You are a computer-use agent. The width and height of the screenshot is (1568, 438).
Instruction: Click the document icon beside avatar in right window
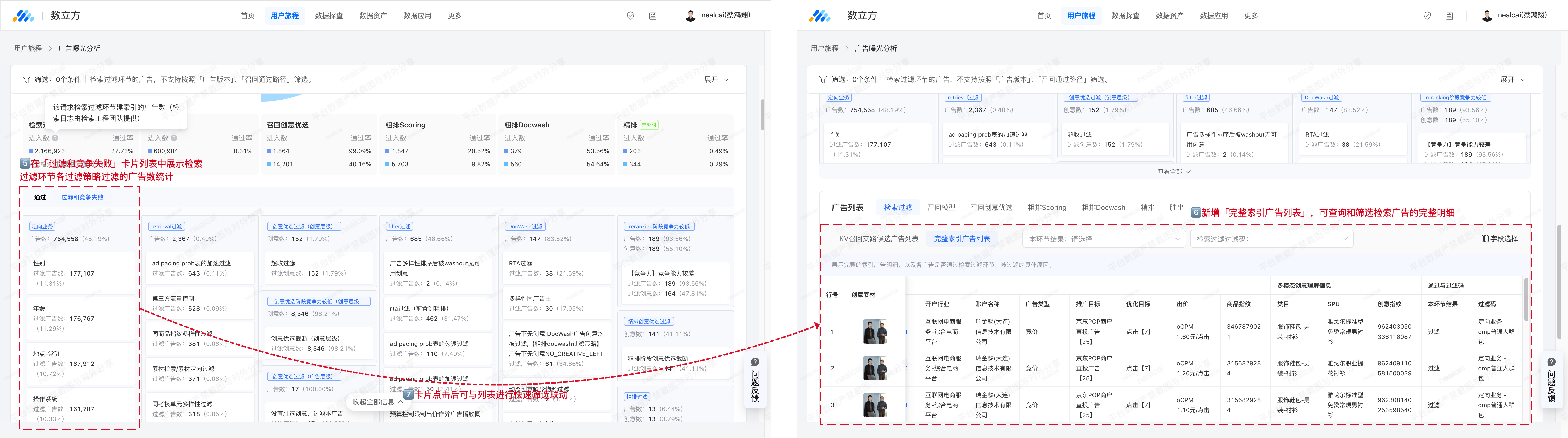pyautogui.click(x=1449, y=16)
